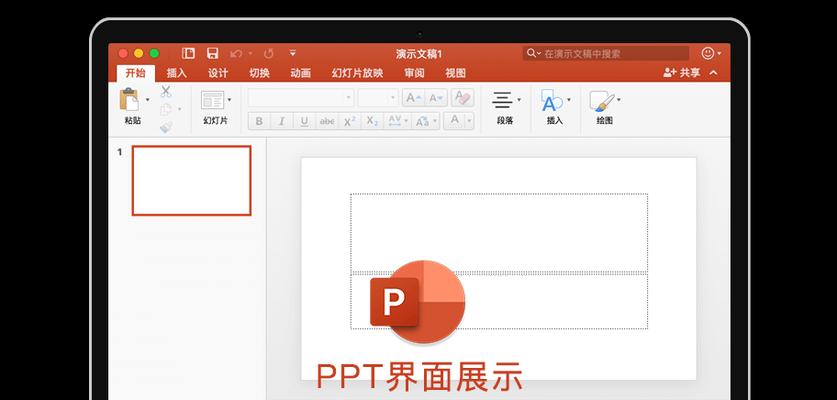Toggle Italic formatting
The height and width of the screenshot is (400, 837).
coord(281,121)
